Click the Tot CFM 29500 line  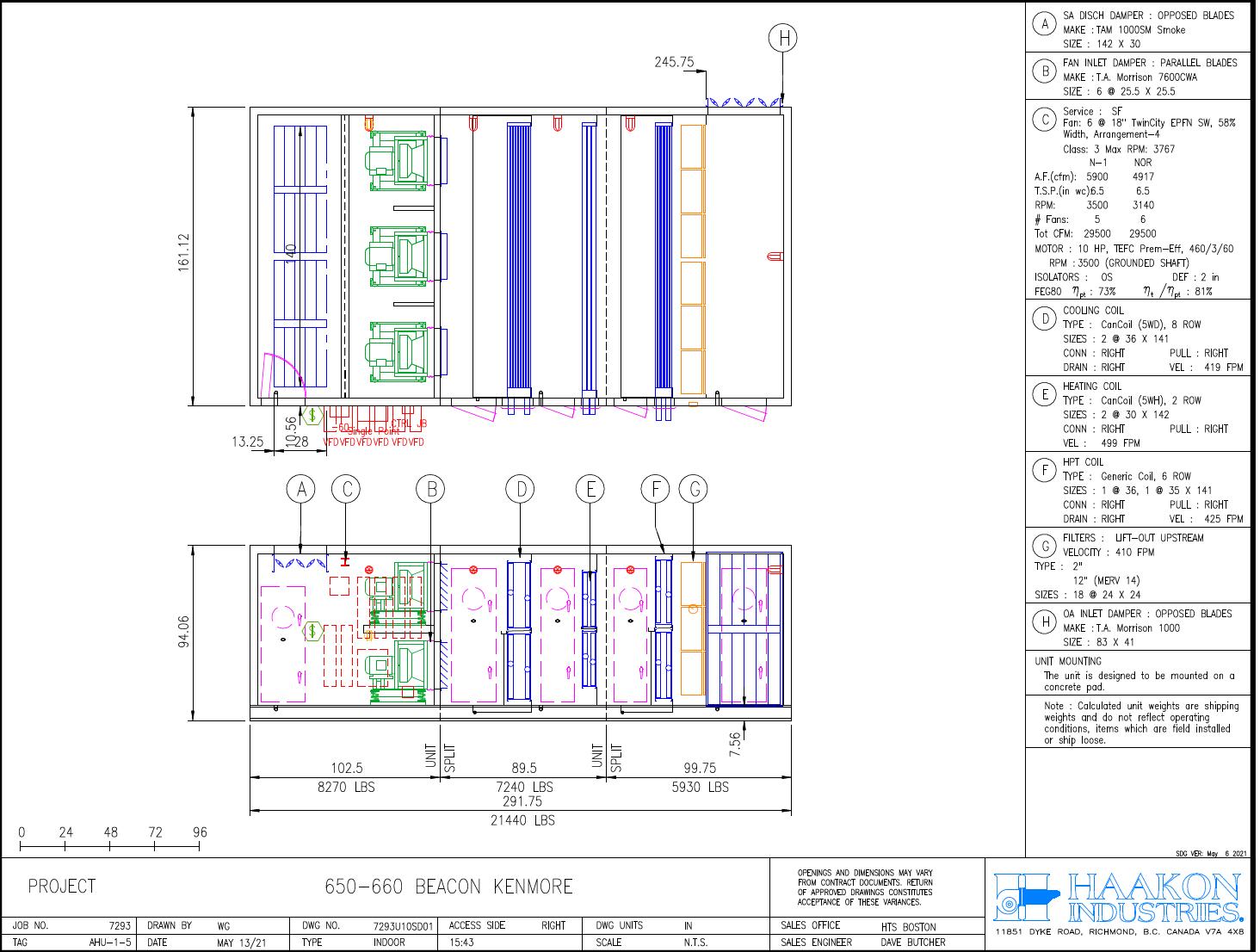(x=1095, y=233)
